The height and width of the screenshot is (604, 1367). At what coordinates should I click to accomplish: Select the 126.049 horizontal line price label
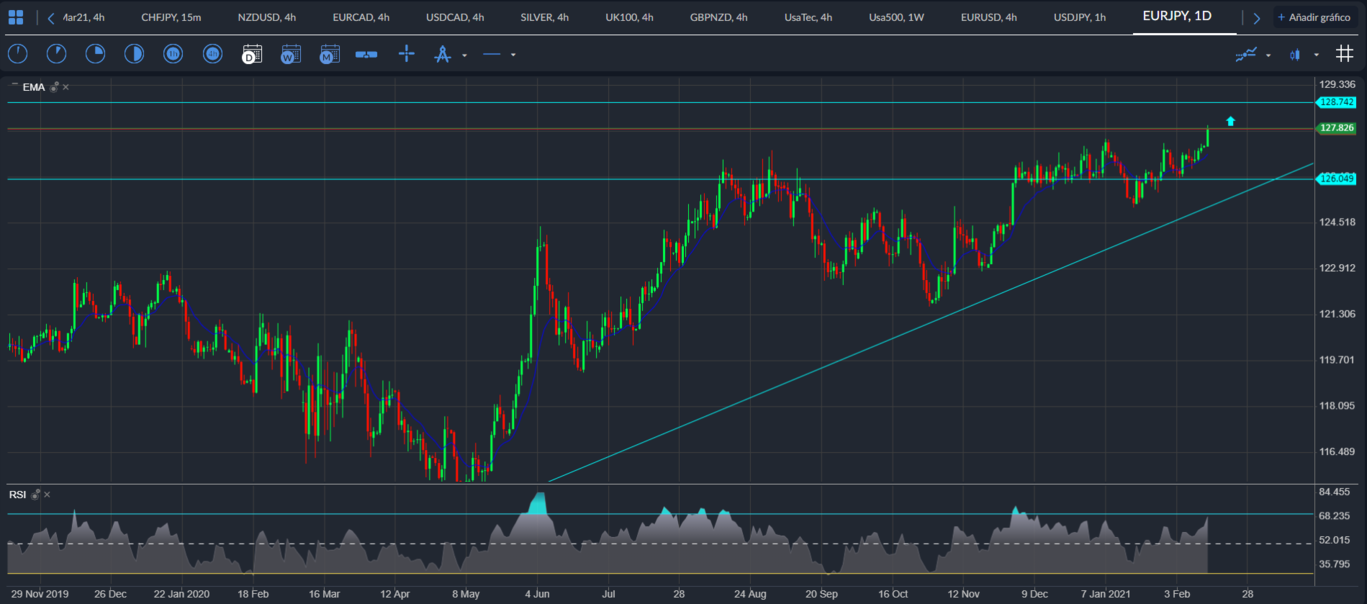click(1336, 179)
